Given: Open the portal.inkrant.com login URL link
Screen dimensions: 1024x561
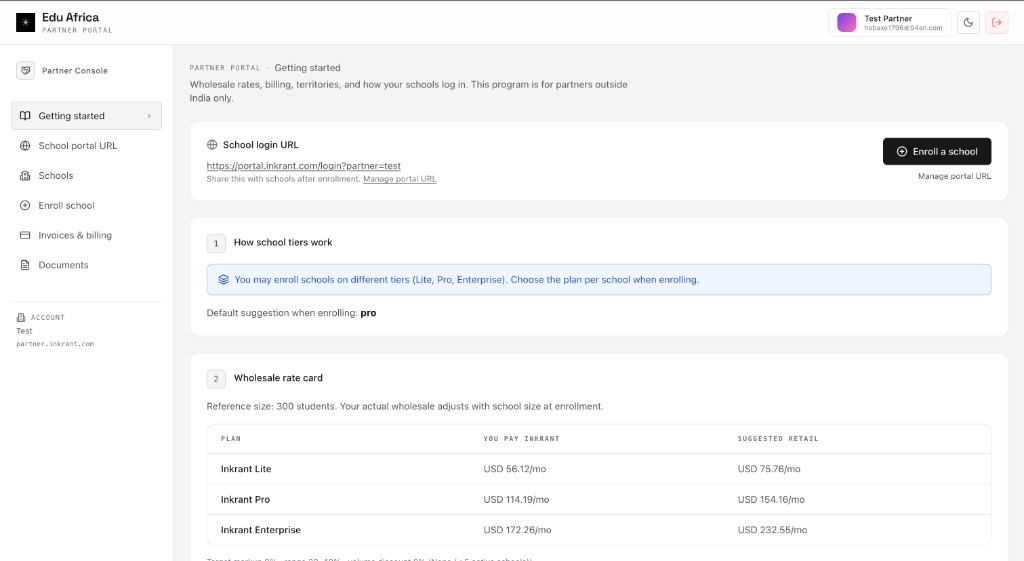Looking at the screenshot, I should click(304, 166).
